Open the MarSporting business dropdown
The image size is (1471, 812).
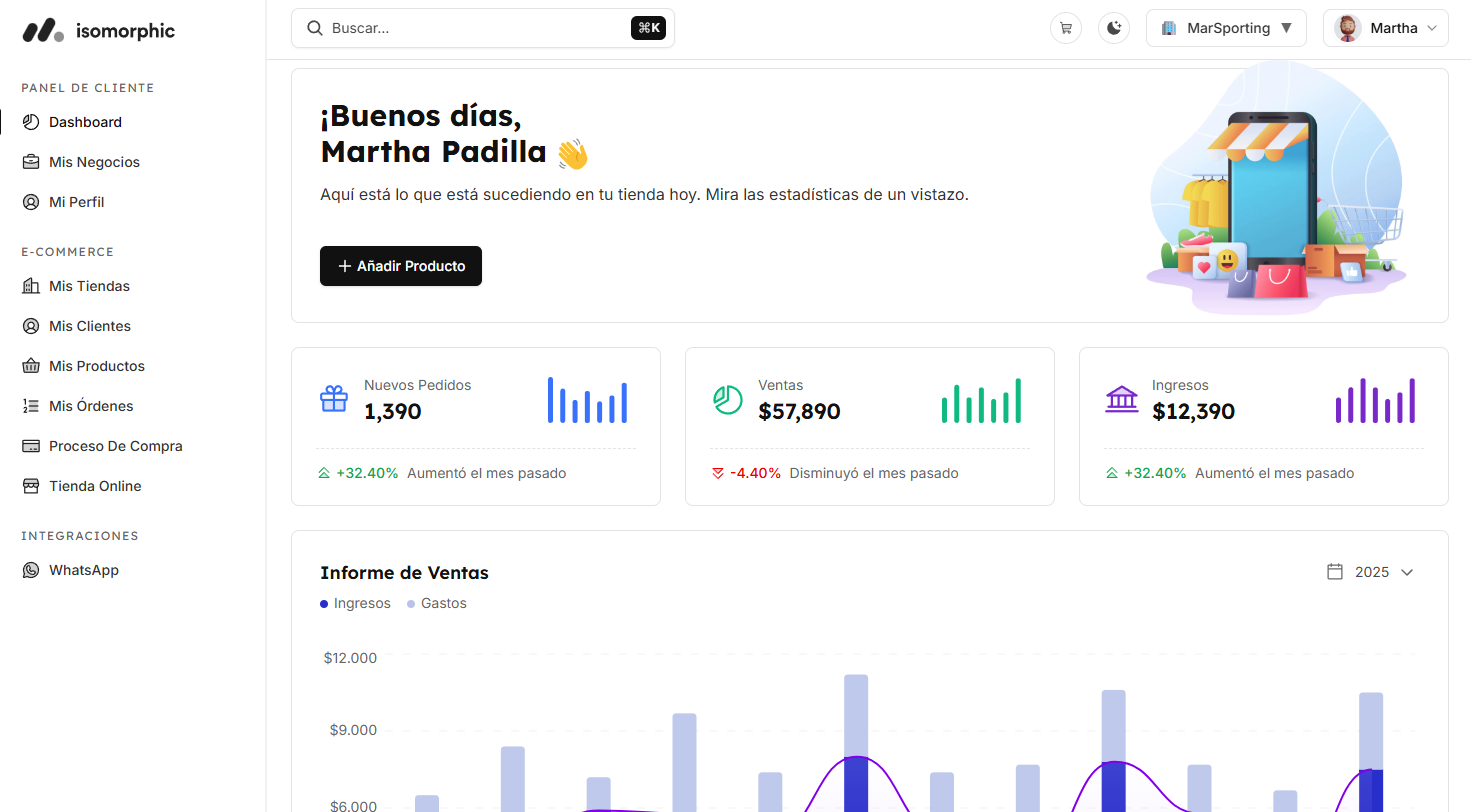click(x=1226, y=28)
